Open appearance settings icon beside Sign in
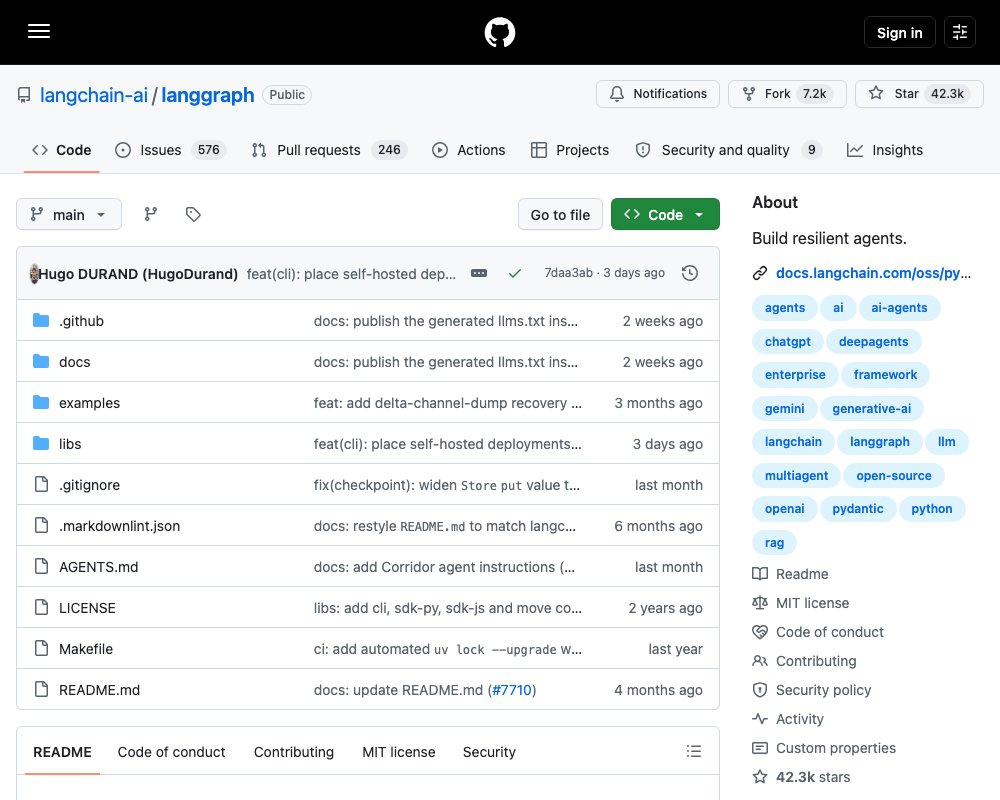This screenshot has width=1000, height=800. pyautogui.click(x=960, y=32)
